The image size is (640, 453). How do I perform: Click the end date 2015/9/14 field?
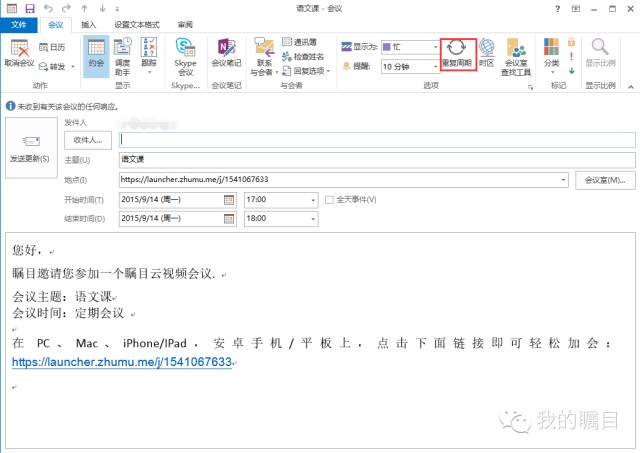point(177,219)
